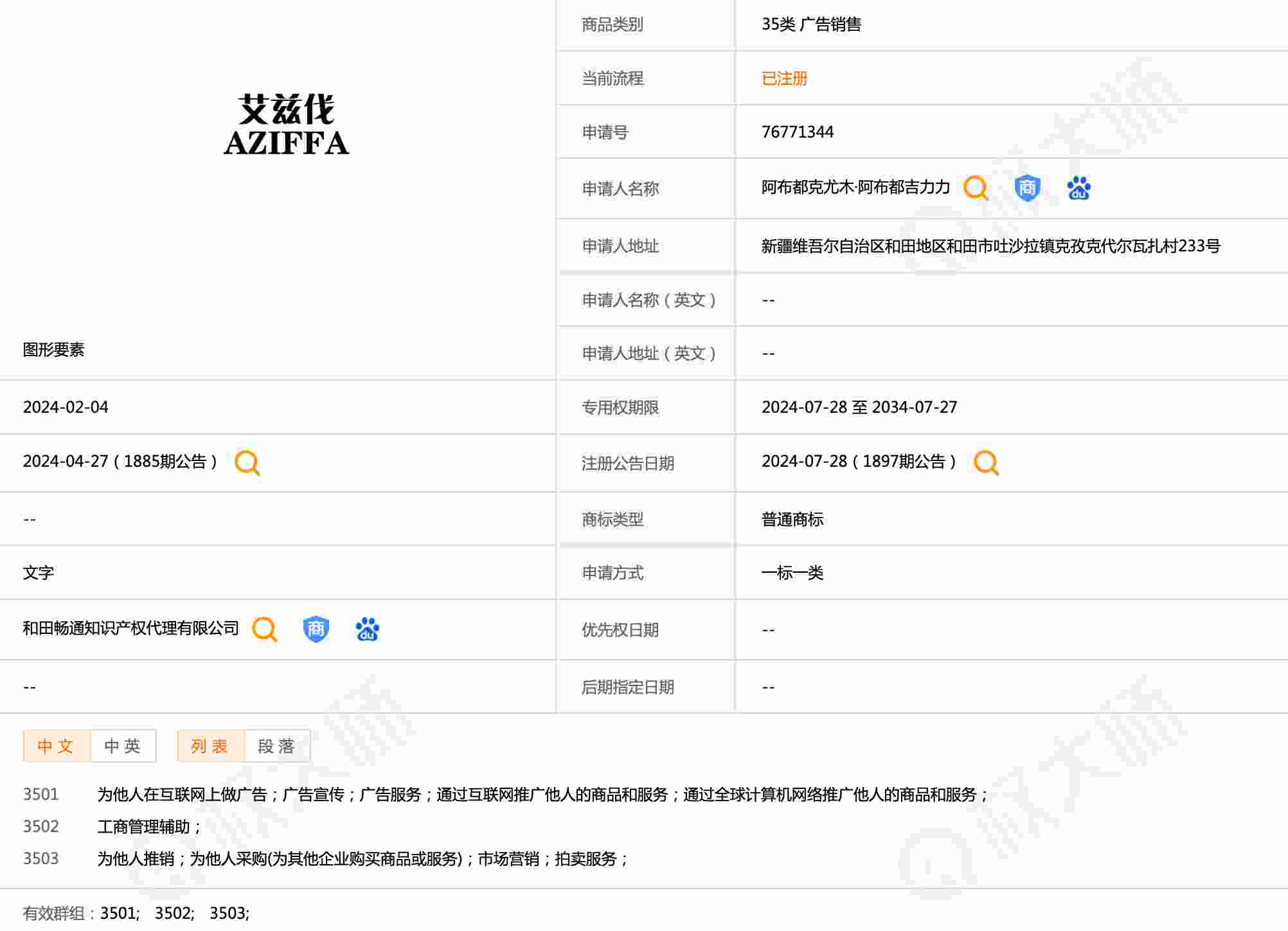
Task: Click Baidu paw icon beside applicant name
Action: (1078, 188)
